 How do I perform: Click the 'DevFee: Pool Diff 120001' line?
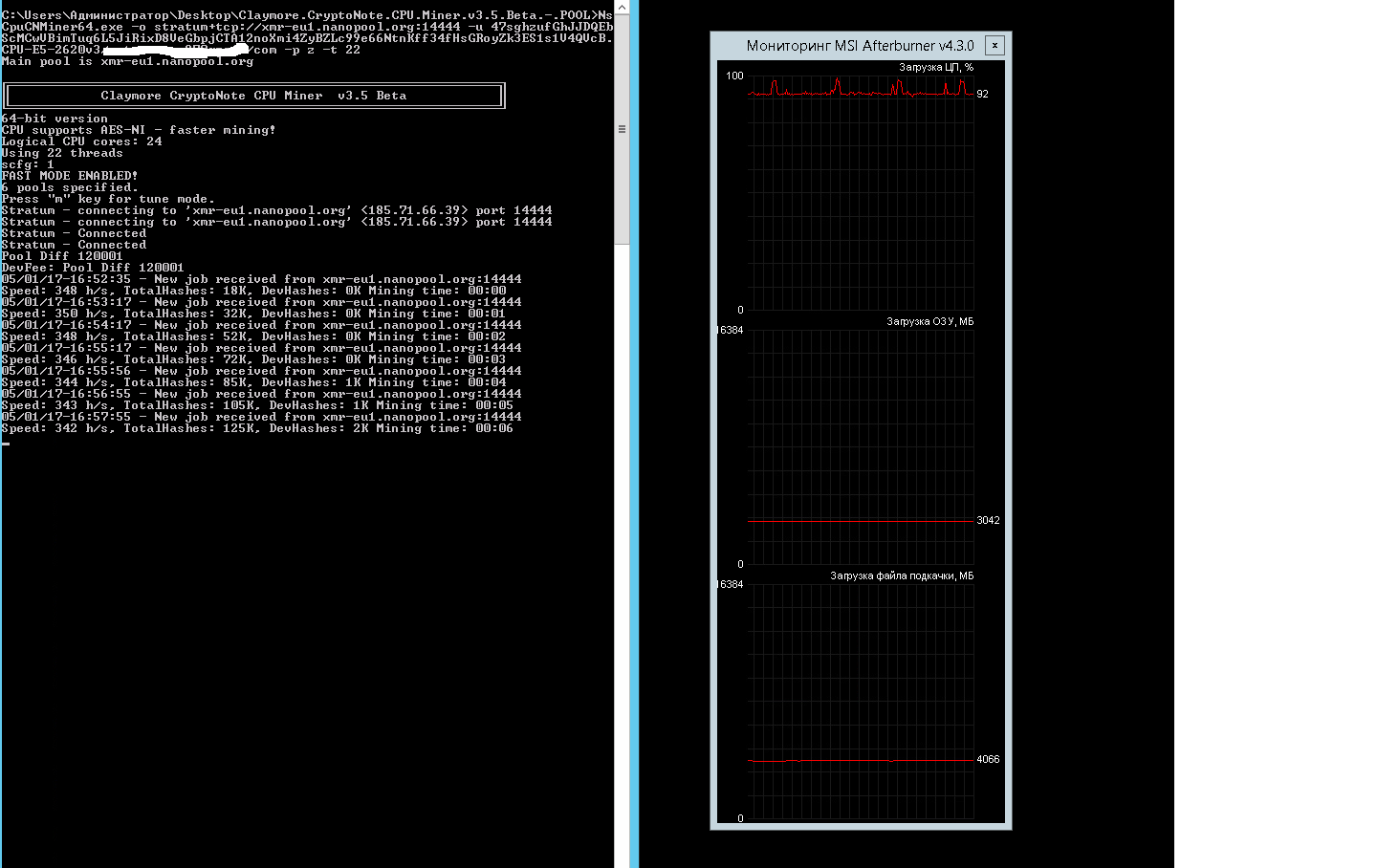93,268
